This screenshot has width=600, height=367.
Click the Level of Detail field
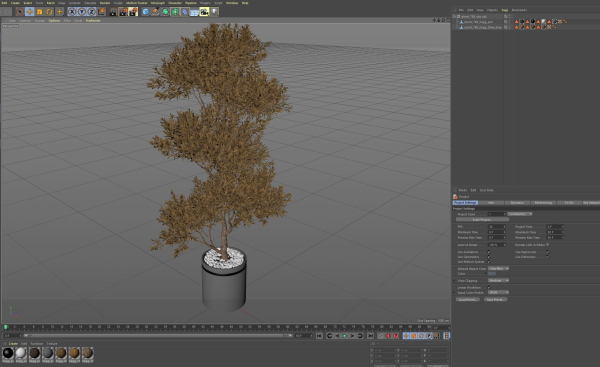(496, 245)
